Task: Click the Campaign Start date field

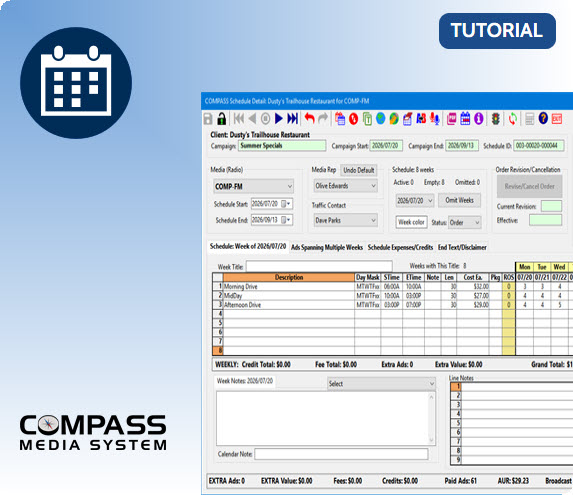Action: [x=386, y=145]
